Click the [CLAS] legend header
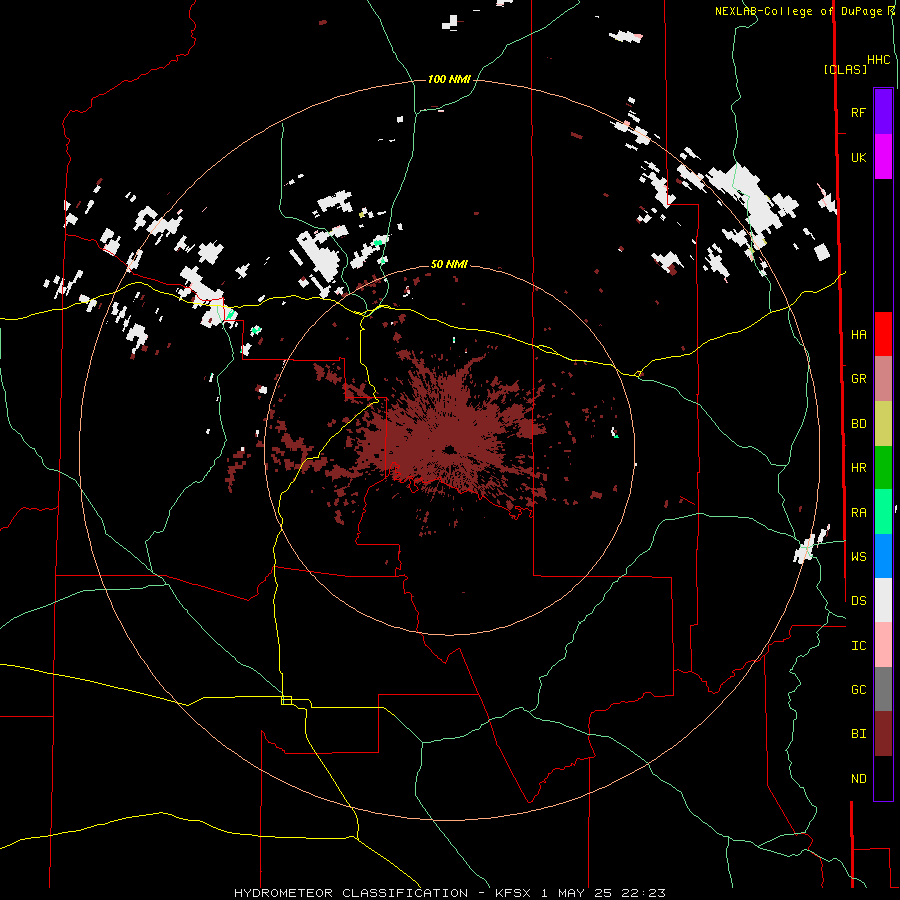 tap(845, 69)
